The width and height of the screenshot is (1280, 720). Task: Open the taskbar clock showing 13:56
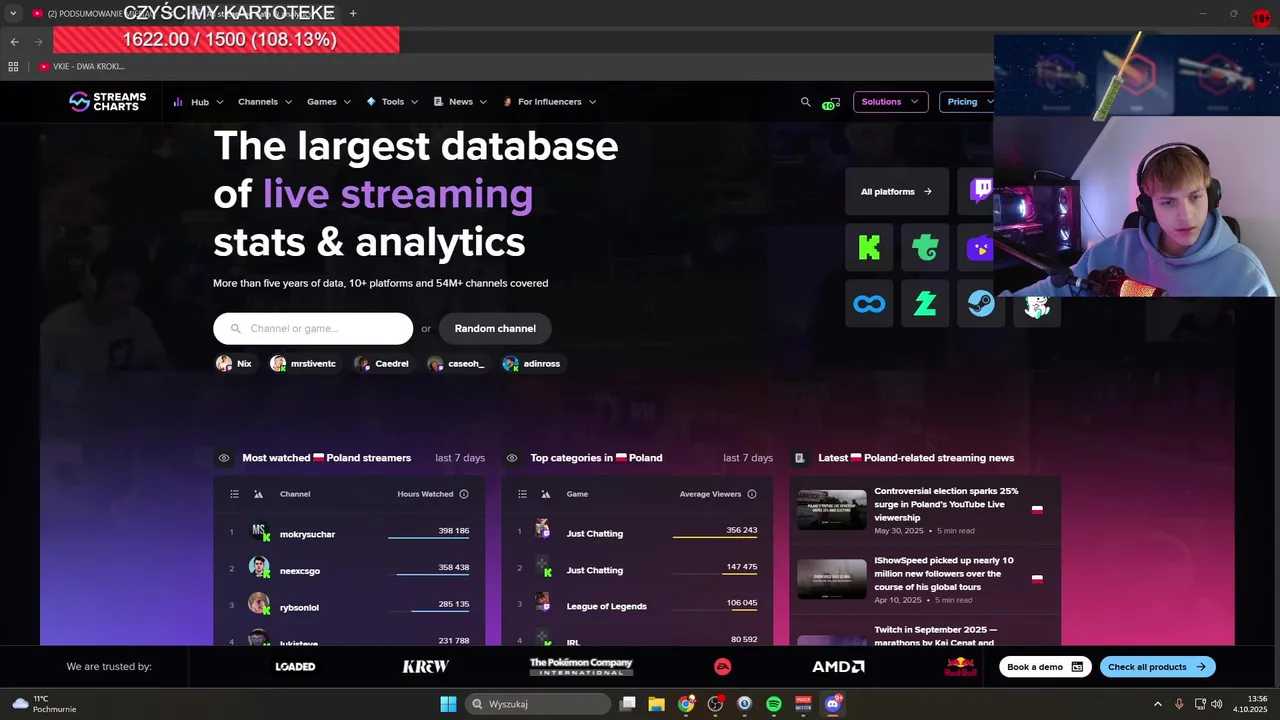pyautogui.click(x=1250, y=704)
